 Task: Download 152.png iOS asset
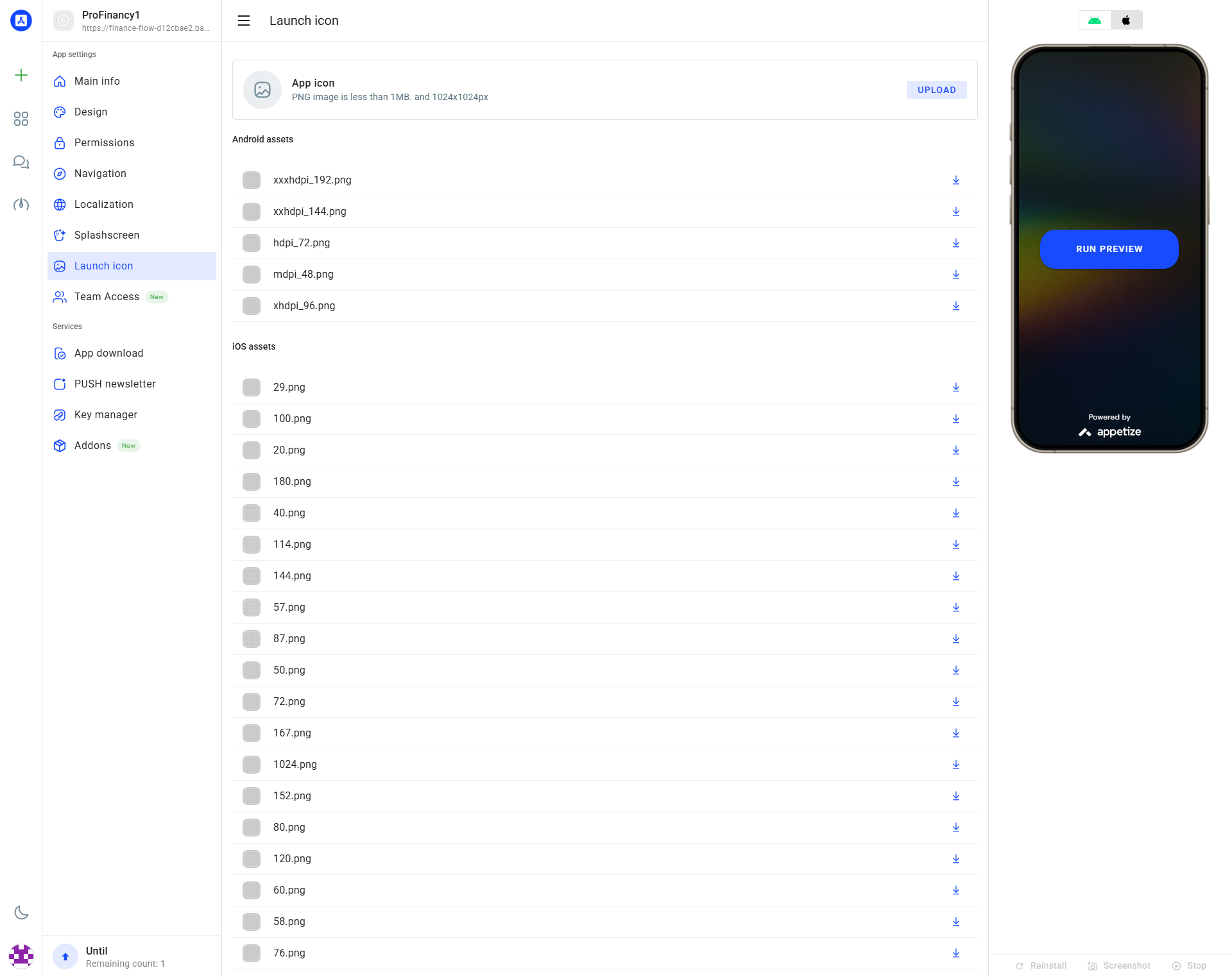(956, 796)
